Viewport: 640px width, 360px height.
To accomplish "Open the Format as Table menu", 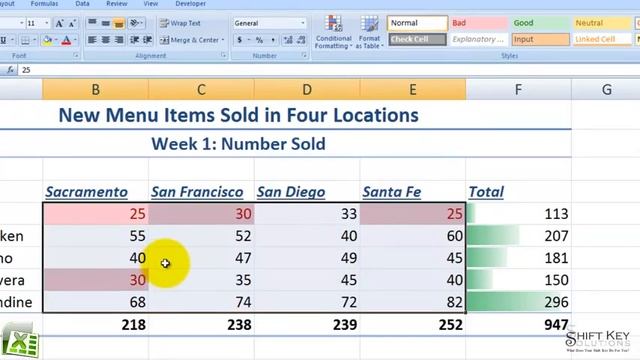I will pyautogui.click(x=369, y=32).
